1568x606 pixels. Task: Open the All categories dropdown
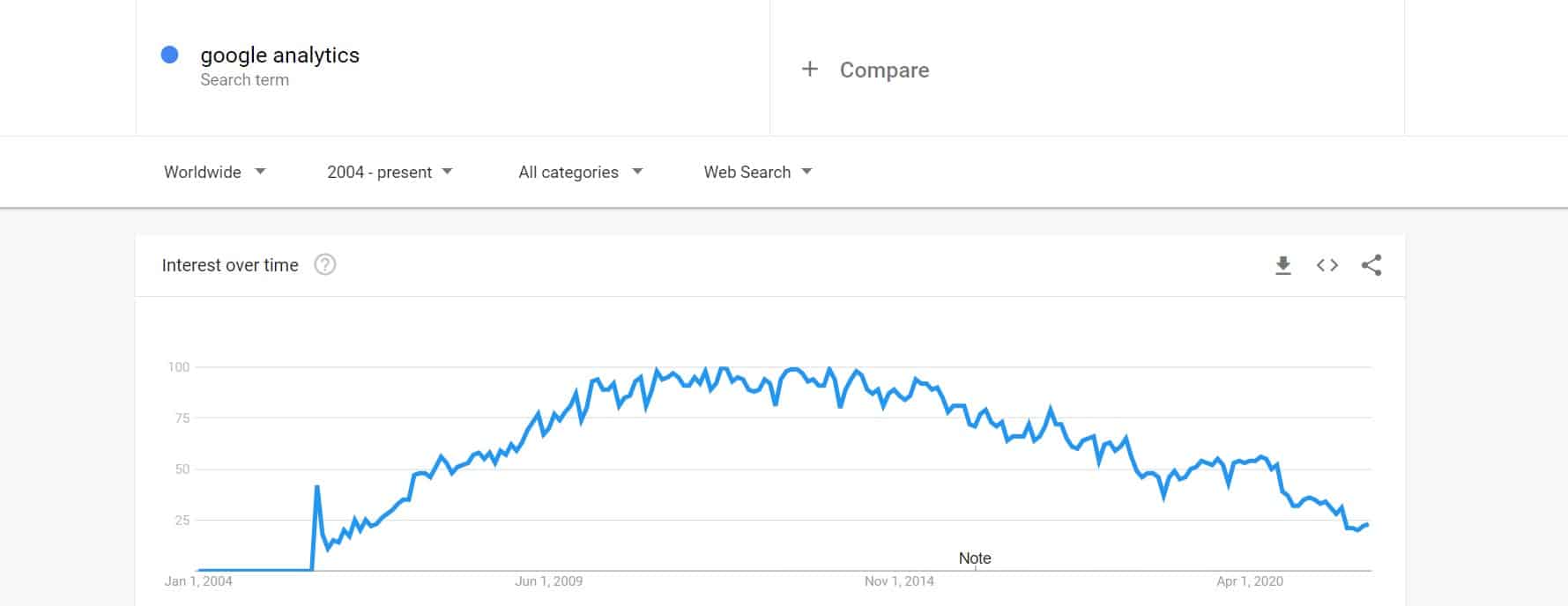point(581,172)
